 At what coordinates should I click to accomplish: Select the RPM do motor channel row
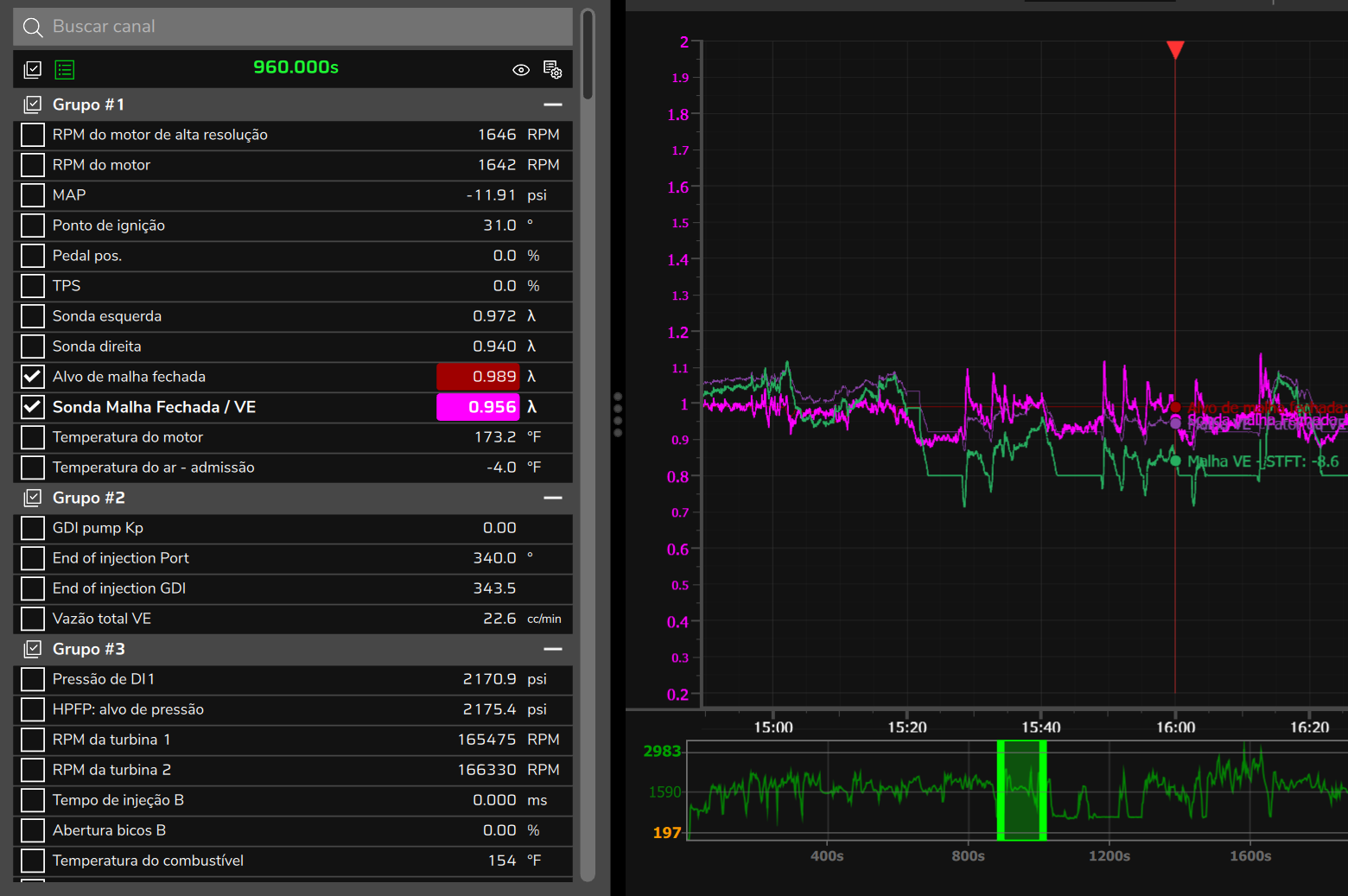tap(293, 165)
